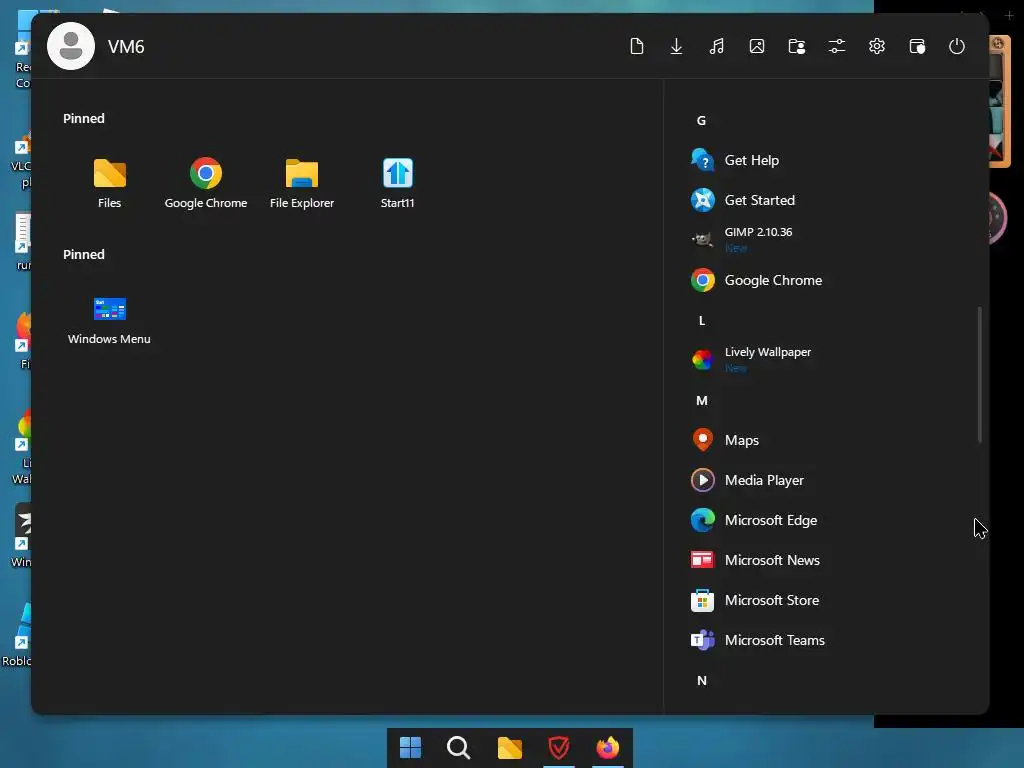
Task: Click the second Pinned group title
Action: pos(84,254)
